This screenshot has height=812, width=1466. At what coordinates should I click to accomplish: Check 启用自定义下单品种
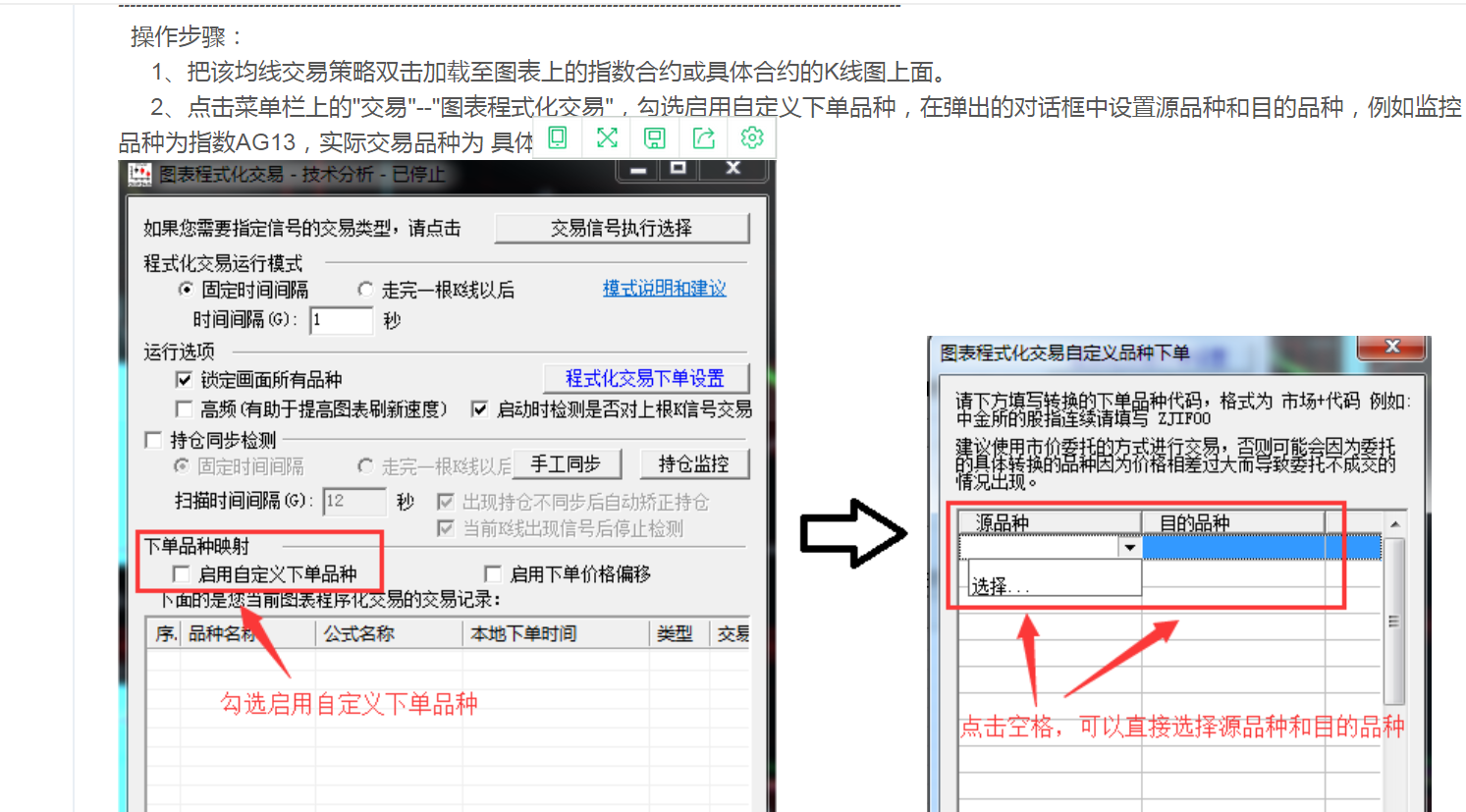[x=181, y=574]
